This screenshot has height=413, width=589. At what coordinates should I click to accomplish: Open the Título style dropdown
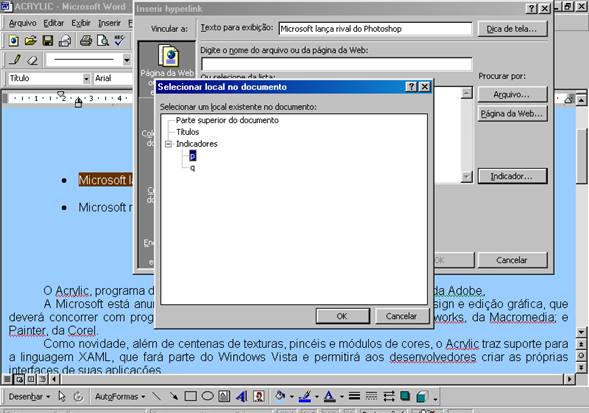(x=86, y=79)
